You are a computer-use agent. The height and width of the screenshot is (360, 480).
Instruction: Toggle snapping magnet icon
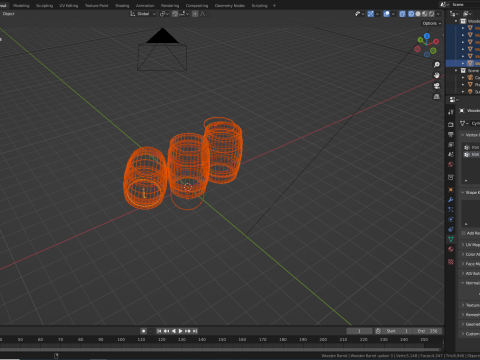click(175, 14)
